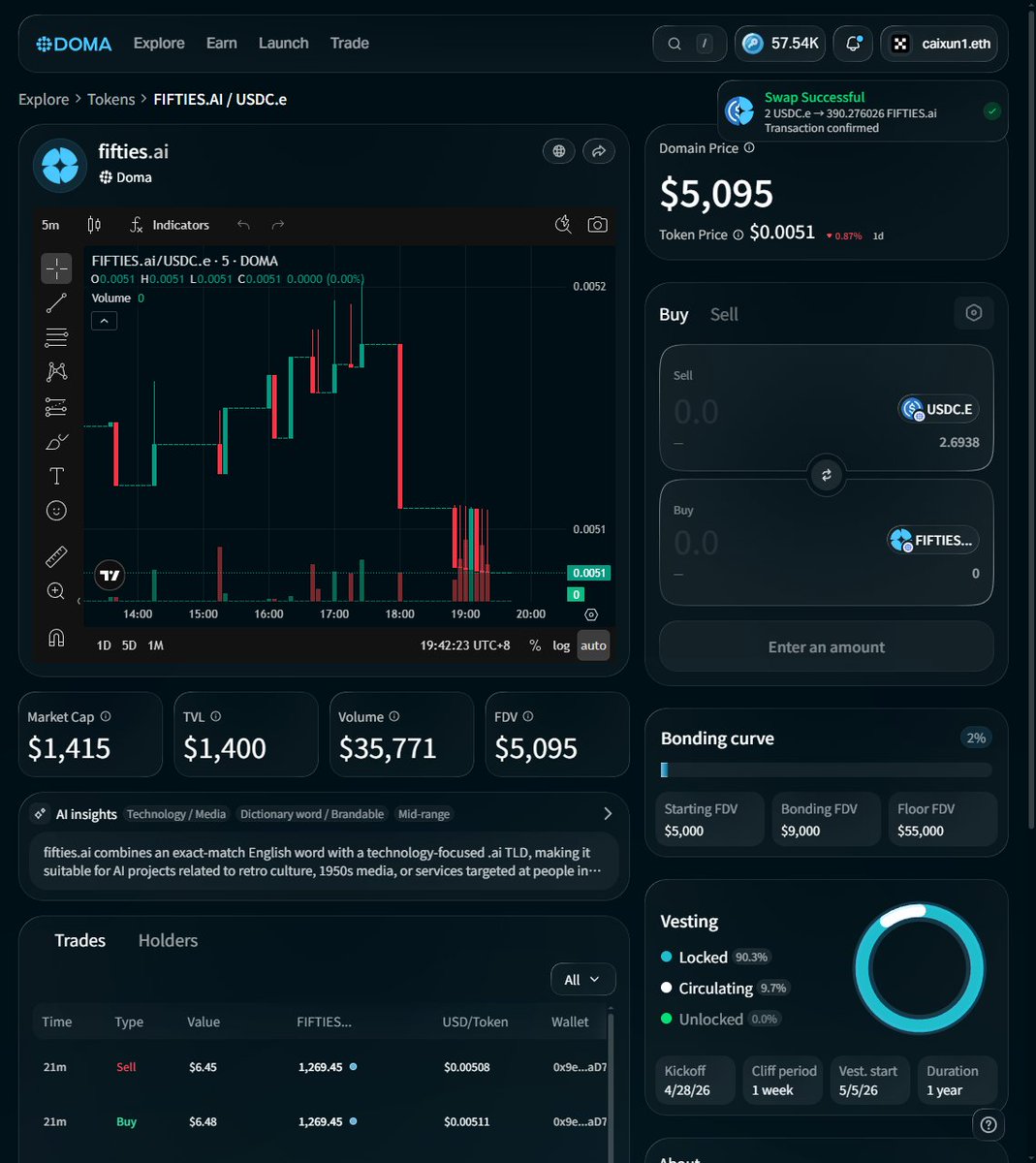Open the Launch menu
The width and height of the screenshot is (1036, 1163).
(x=284, y=44)
